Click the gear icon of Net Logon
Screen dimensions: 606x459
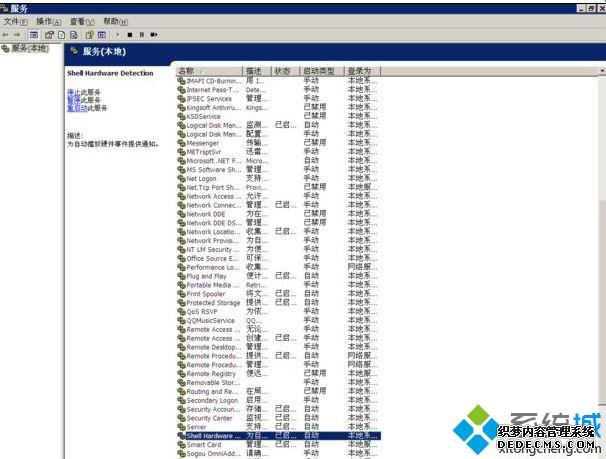pyautogui.click(x=181, y=178)
